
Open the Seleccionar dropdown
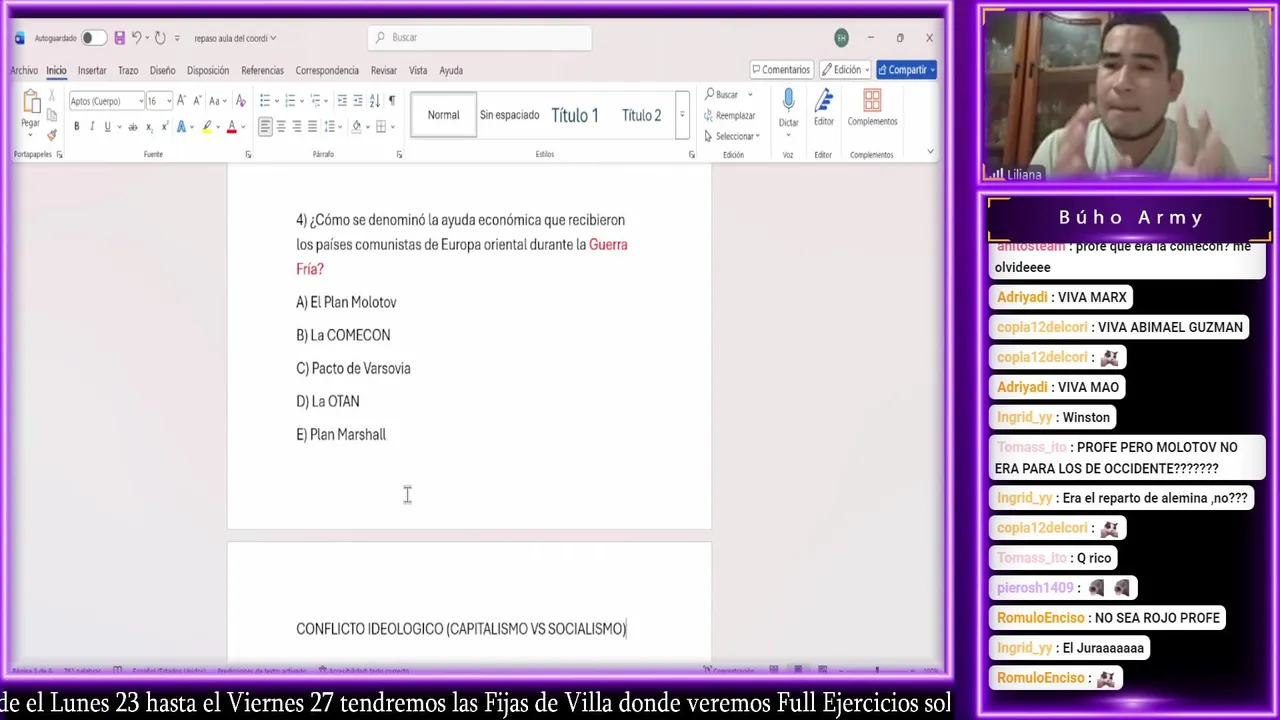click(x=732, y=136)
